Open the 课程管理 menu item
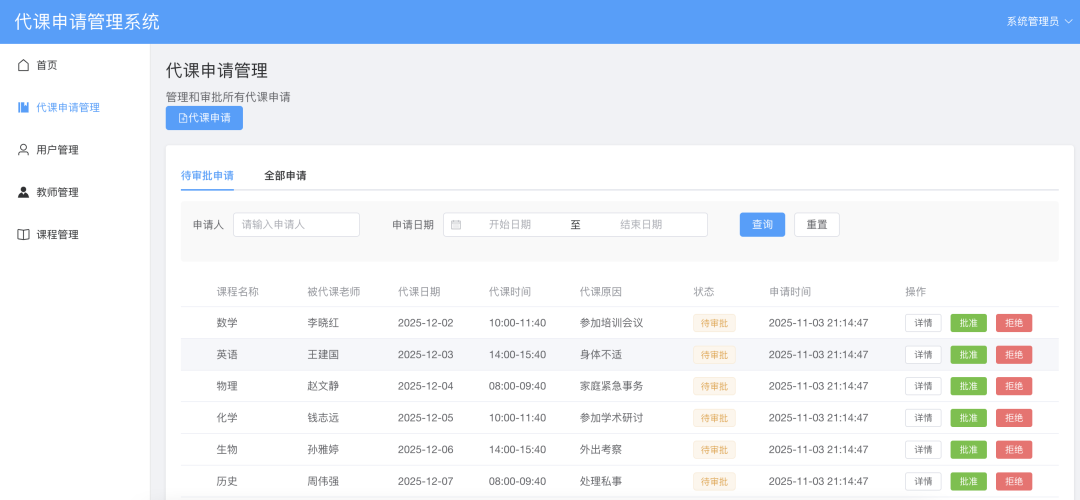 click(x=75, y=234)
